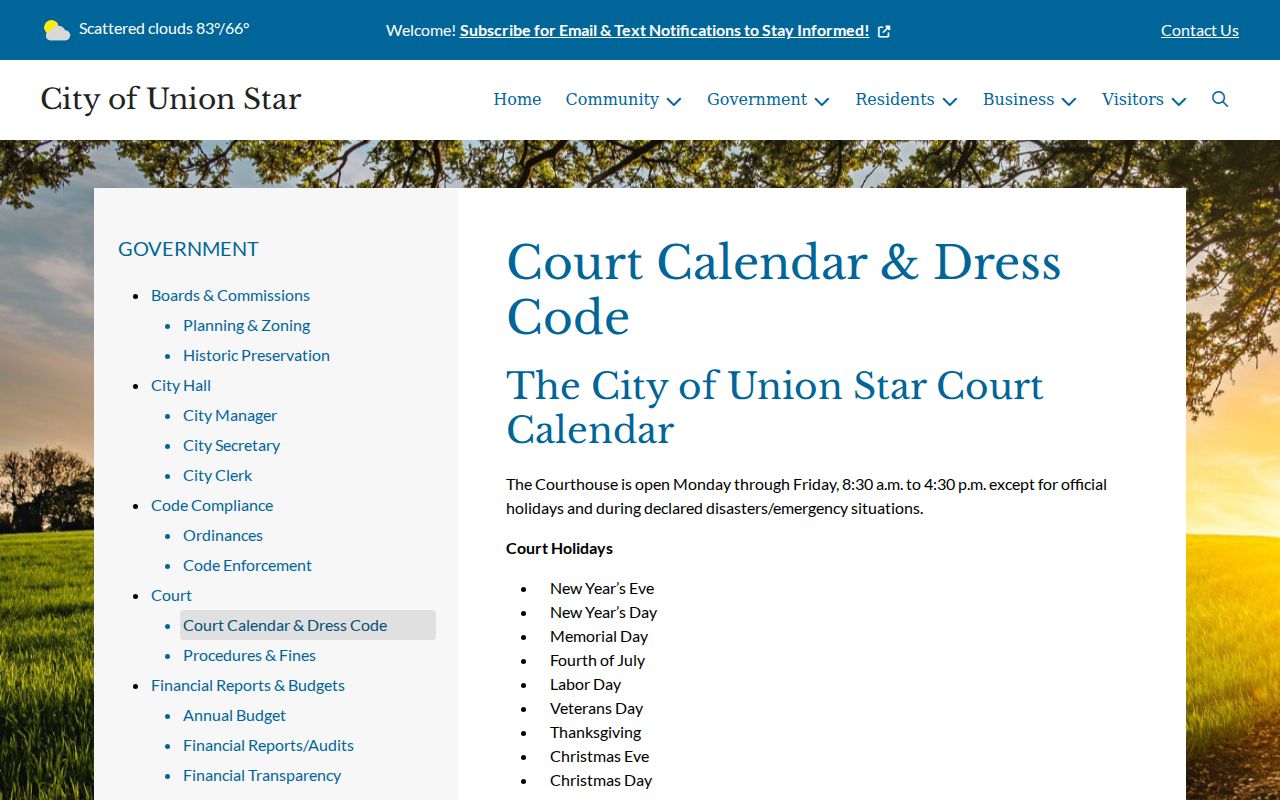Select Court in the sidebar
The width and height of the screenshot is (1280, 800).
coord(171,595)
